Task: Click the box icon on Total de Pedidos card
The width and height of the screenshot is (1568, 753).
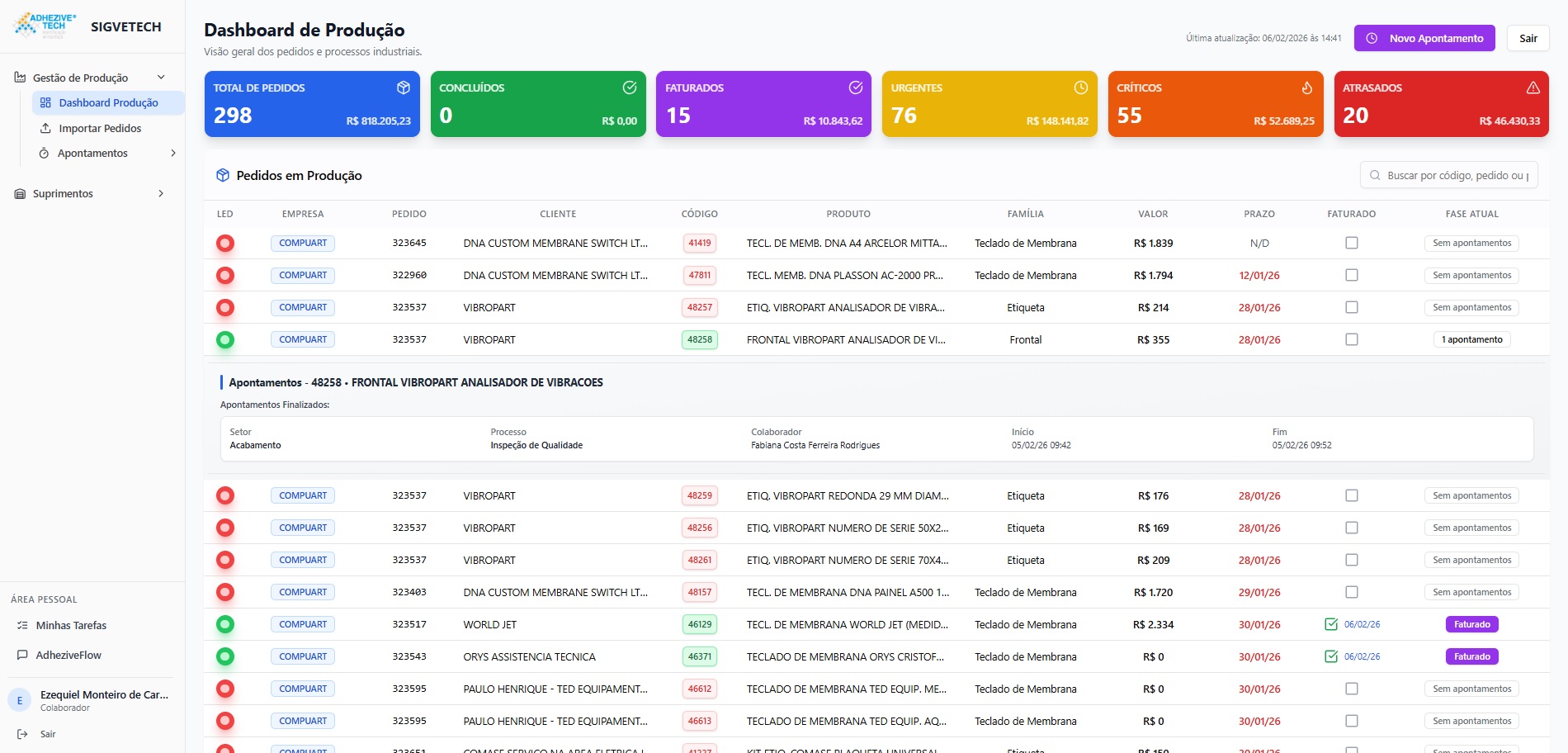Action: click(404, 88)
